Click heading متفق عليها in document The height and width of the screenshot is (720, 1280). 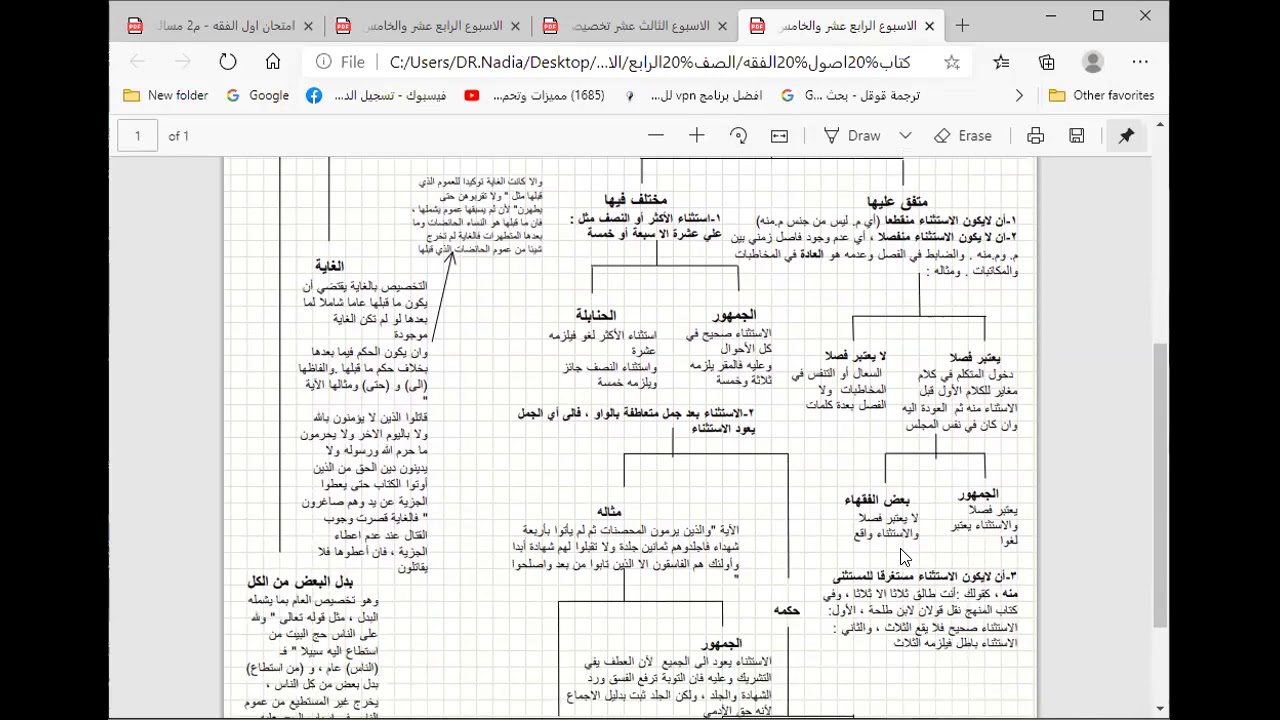click(897, 201)
